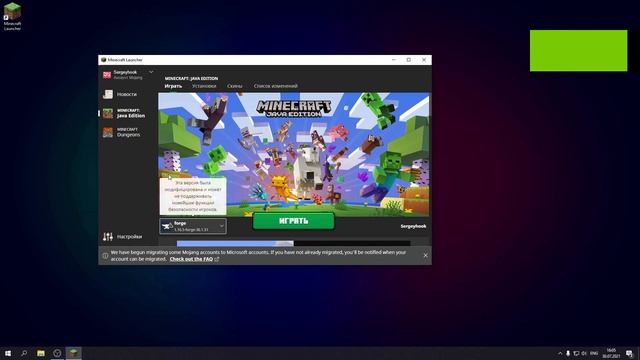Click the info icon in migration banner
Viewport: 640px width, 360px height.
click(105, 256)
